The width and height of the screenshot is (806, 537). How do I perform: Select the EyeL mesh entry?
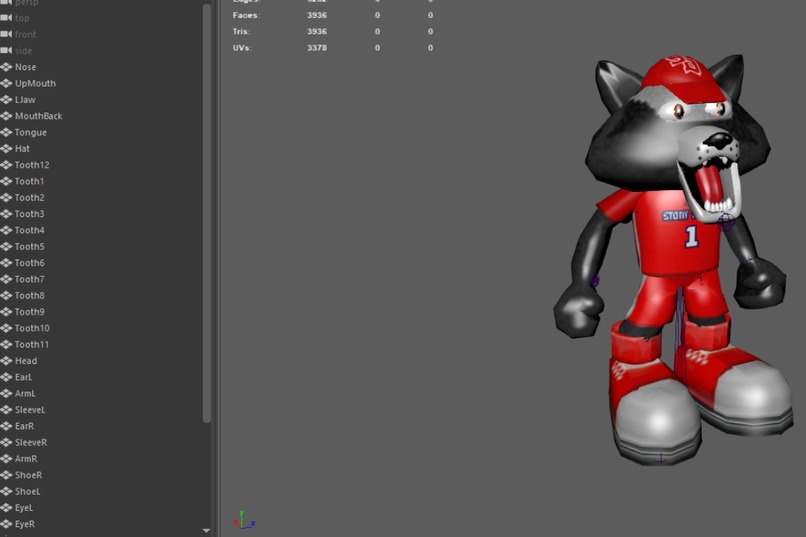point(24,508)
